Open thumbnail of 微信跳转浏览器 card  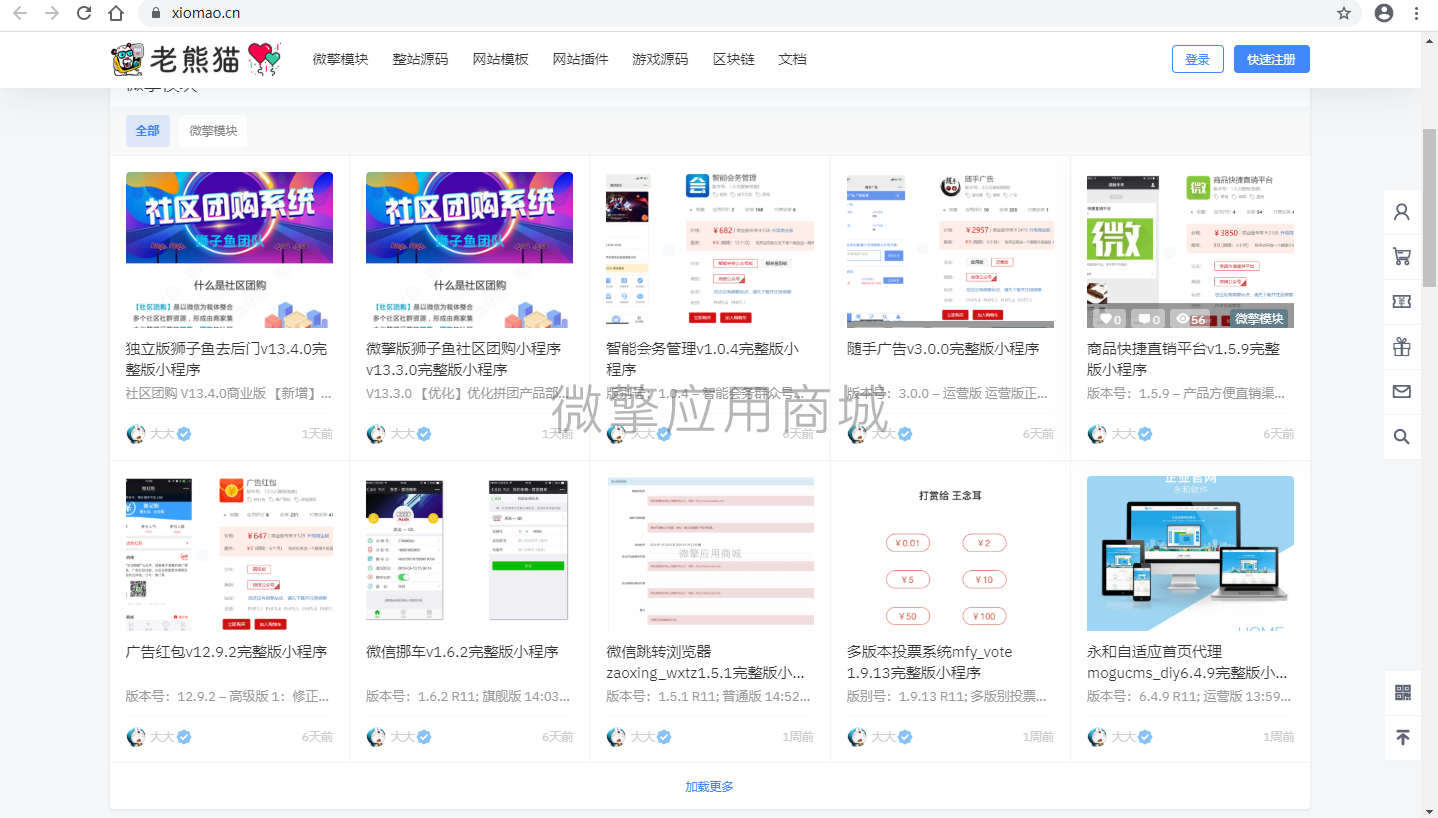pos(710,553)
